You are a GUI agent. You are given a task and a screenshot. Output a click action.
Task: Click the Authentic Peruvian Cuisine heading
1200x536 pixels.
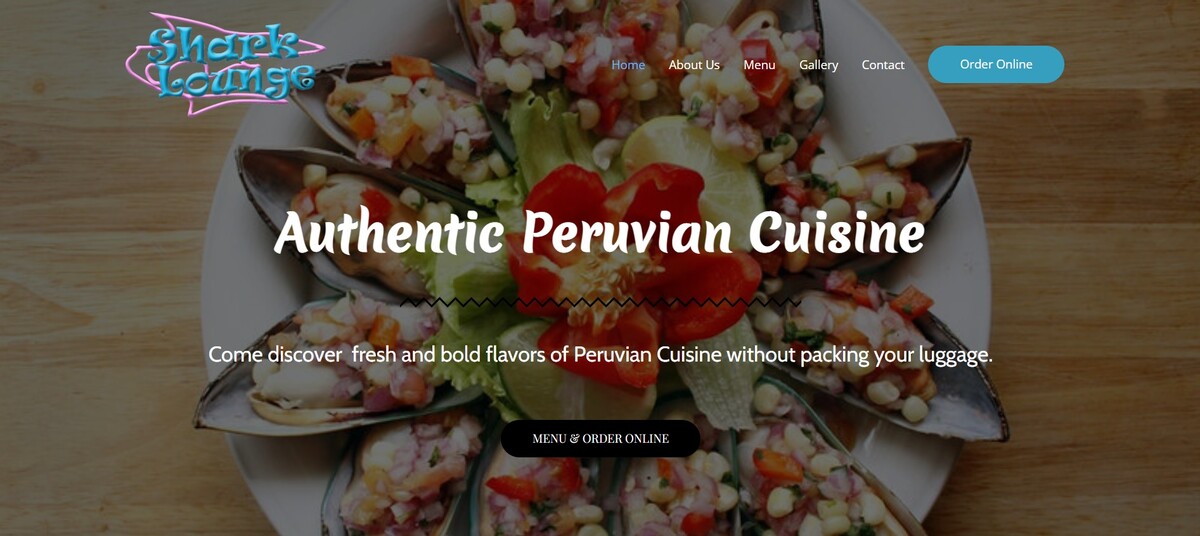pyautogui.click(x=599, y=232)
